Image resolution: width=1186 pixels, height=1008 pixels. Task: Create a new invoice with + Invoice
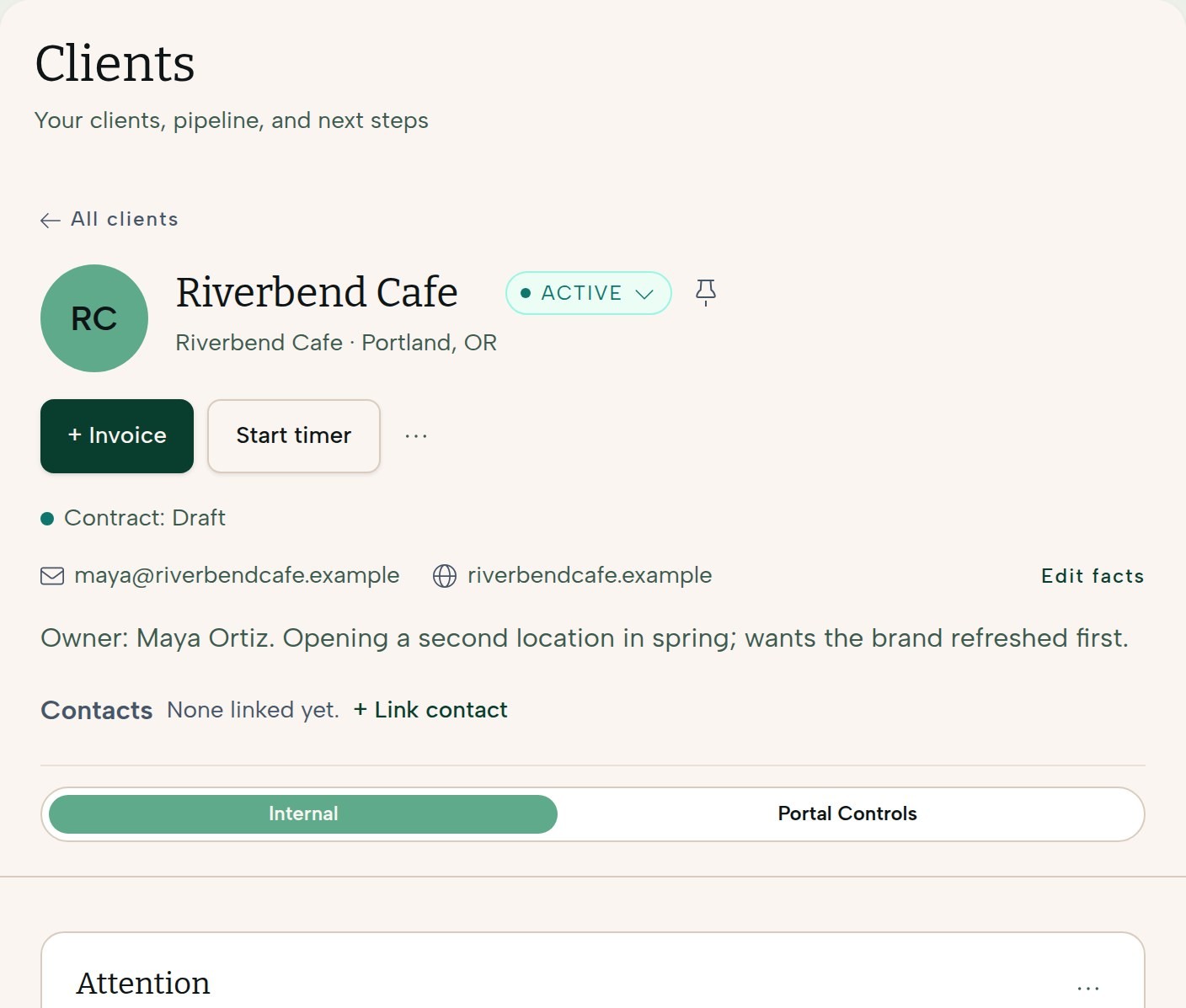117,436
